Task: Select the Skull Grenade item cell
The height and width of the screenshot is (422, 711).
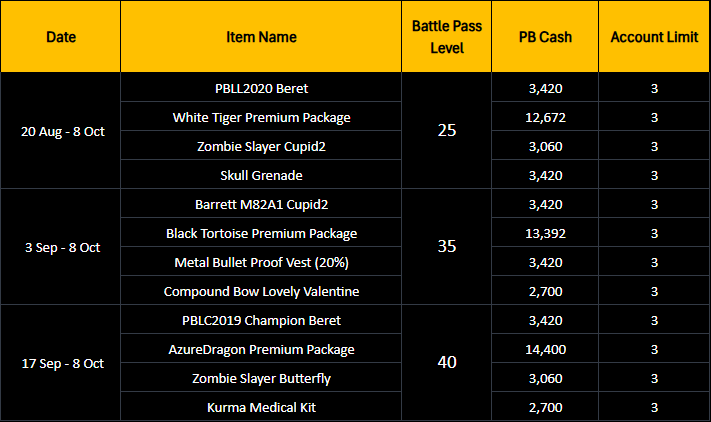Action: pyautogui.click(x=261, y=175)
